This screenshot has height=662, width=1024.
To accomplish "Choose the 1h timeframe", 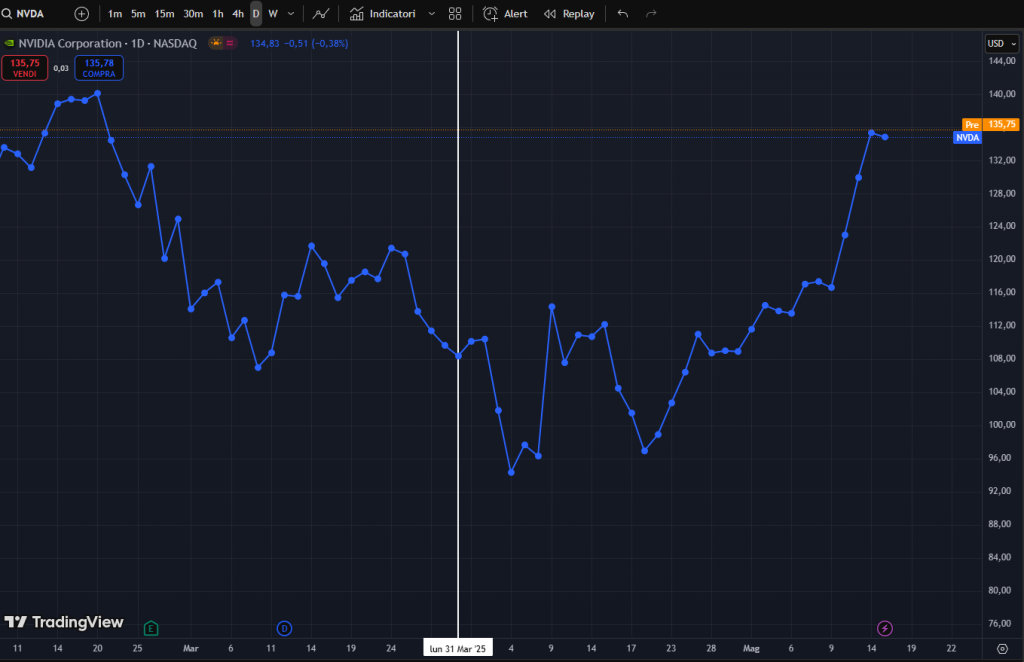I will [217, 14].
